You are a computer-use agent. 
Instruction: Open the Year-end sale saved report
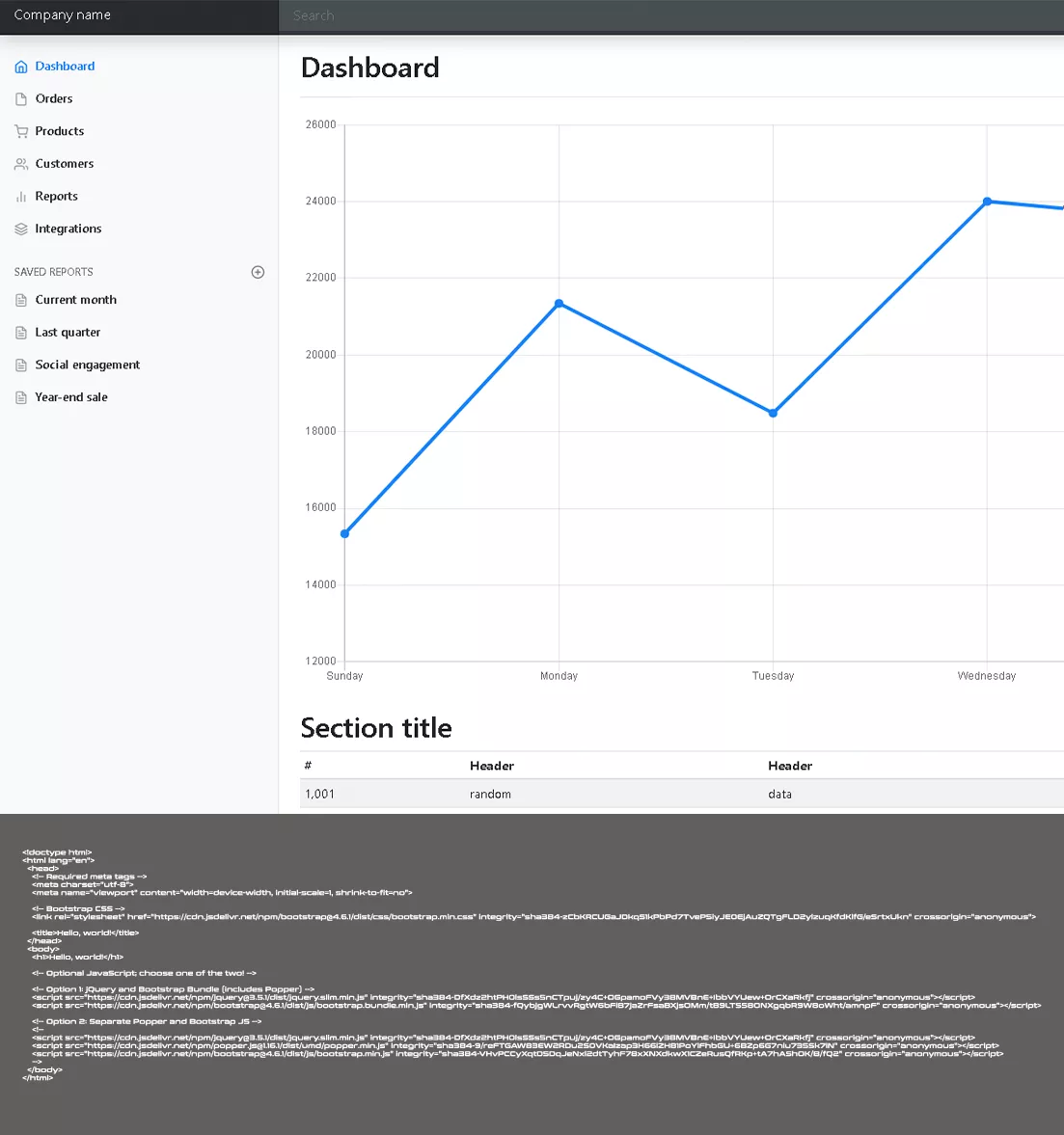[71, 397]
